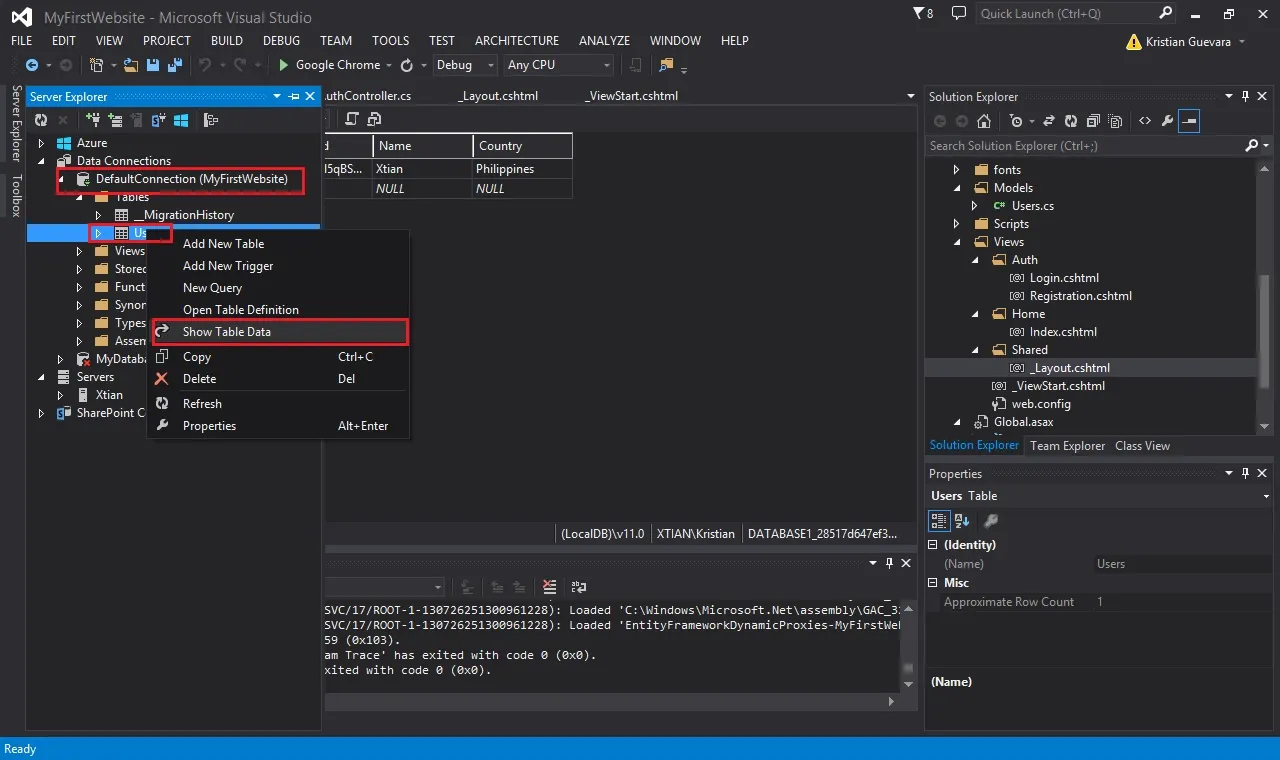Open the Any CPU platform dropdown
This screenshot has height=760, width=1280.
[558, 65]
